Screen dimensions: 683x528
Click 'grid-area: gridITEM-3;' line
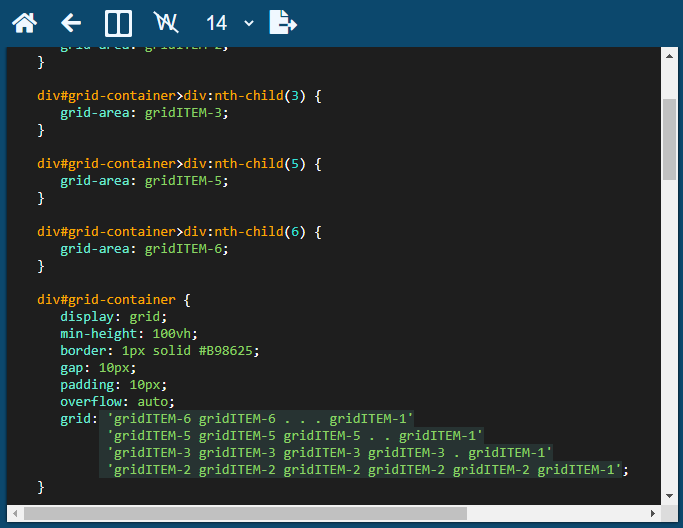point(144,113)
